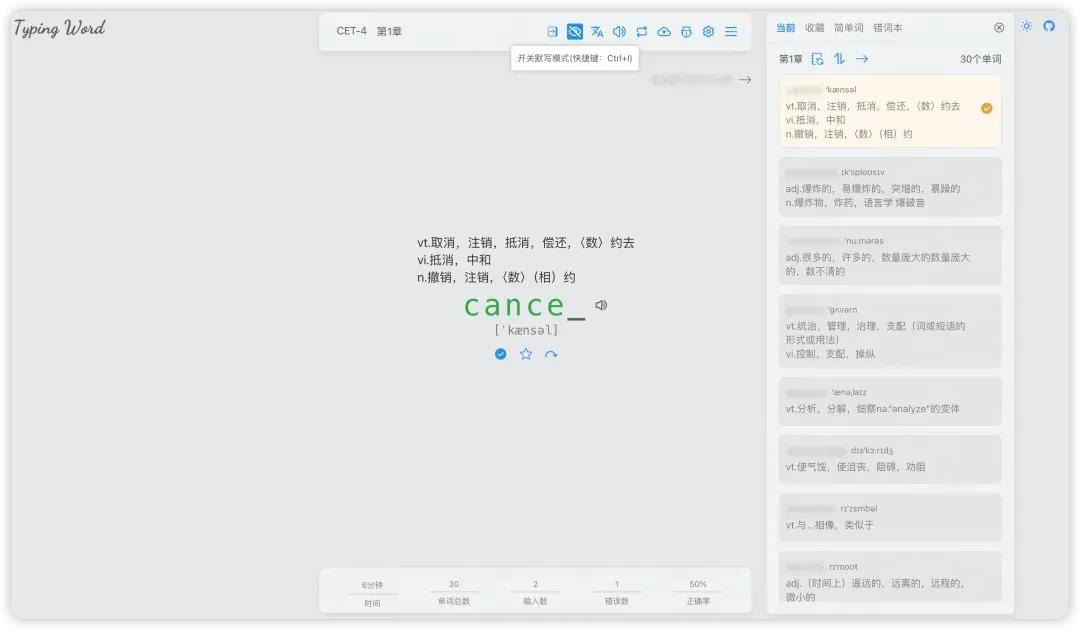Mark word as mastered with check icon
The width and height of the screenshot is (1080, 630).
coord(501,354)
